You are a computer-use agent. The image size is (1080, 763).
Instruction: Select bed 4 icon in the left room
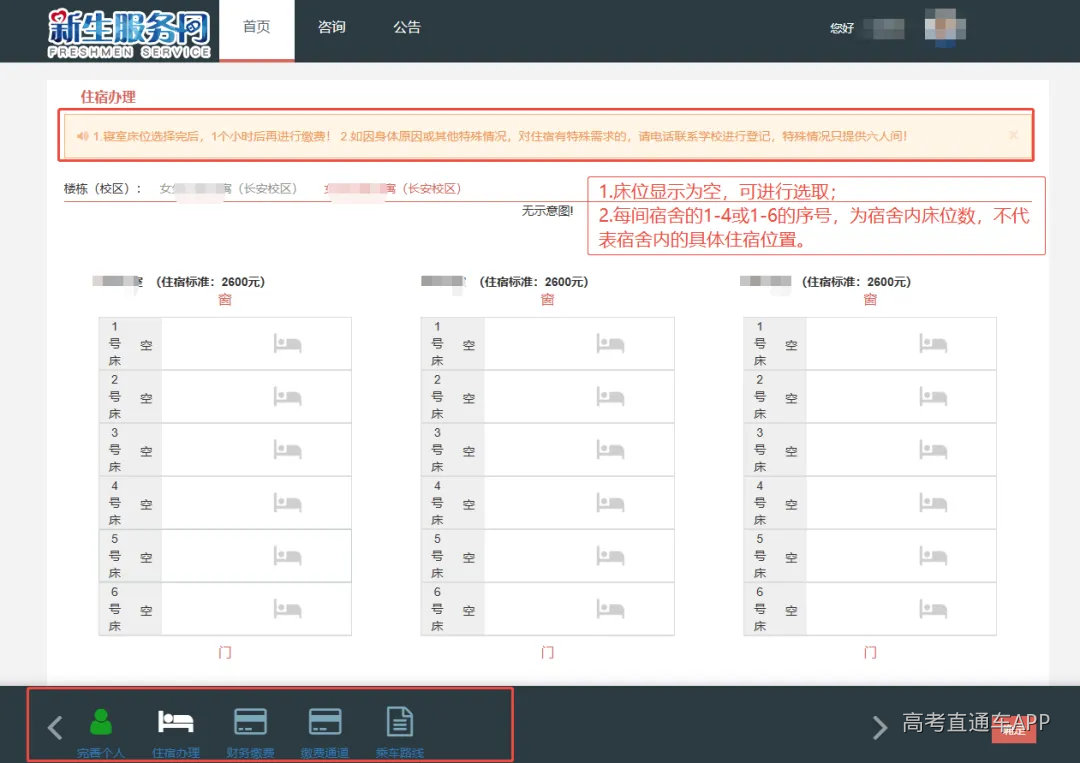coord(287,502)
